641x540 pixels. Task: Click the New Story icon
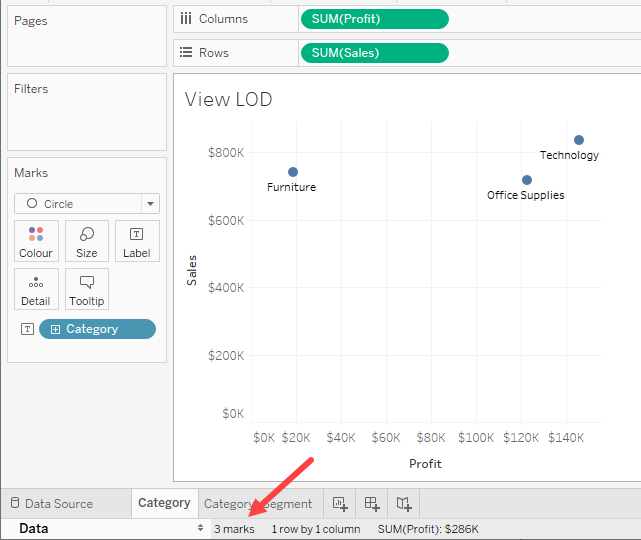(404, 504)
